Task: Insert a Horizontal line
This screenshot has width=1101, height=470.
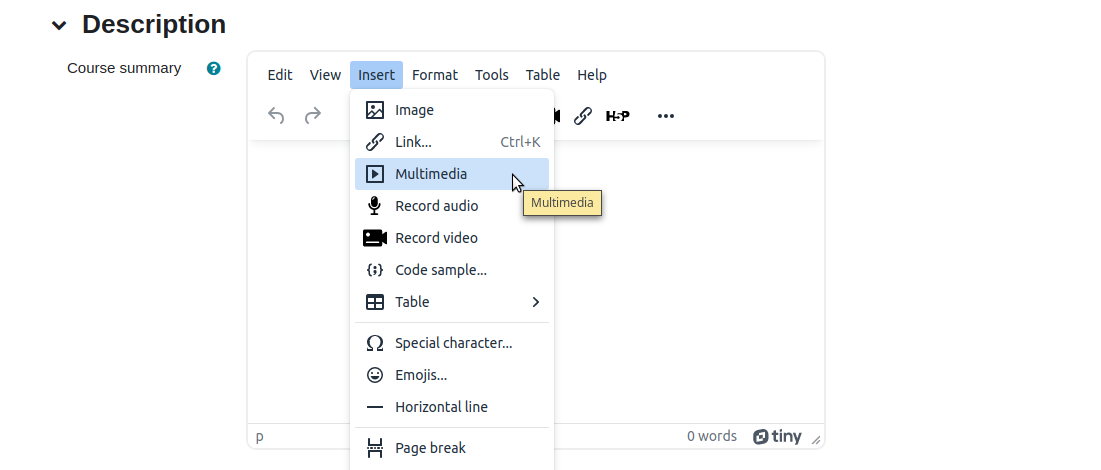Action: coord(451,407)
